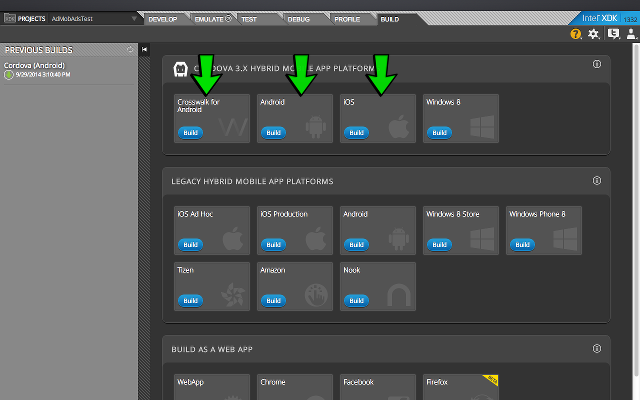640x400 pixels.
Task: Click Build on the Tizen tile
Action: pyautogui.click(x=190, y=301)
